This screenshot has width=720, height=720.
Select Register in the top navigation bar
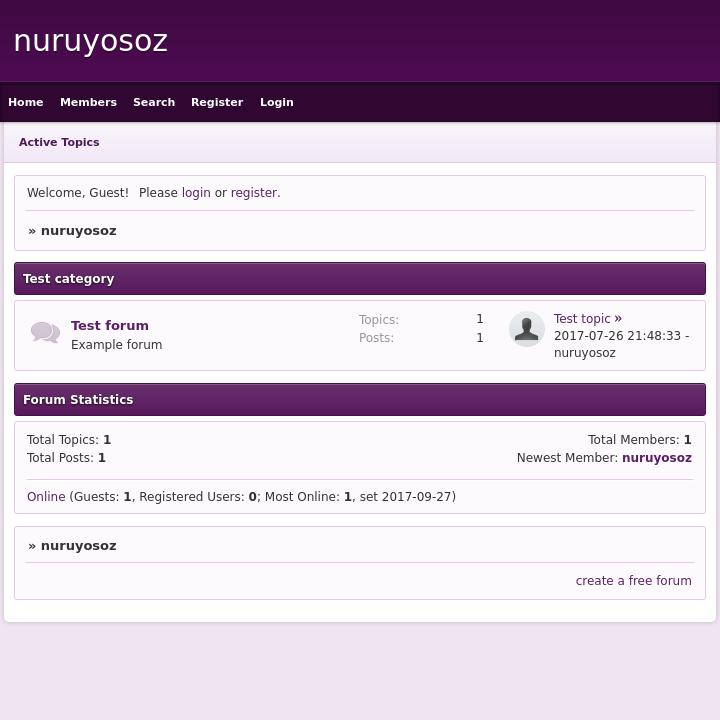(x=217, y=102)
